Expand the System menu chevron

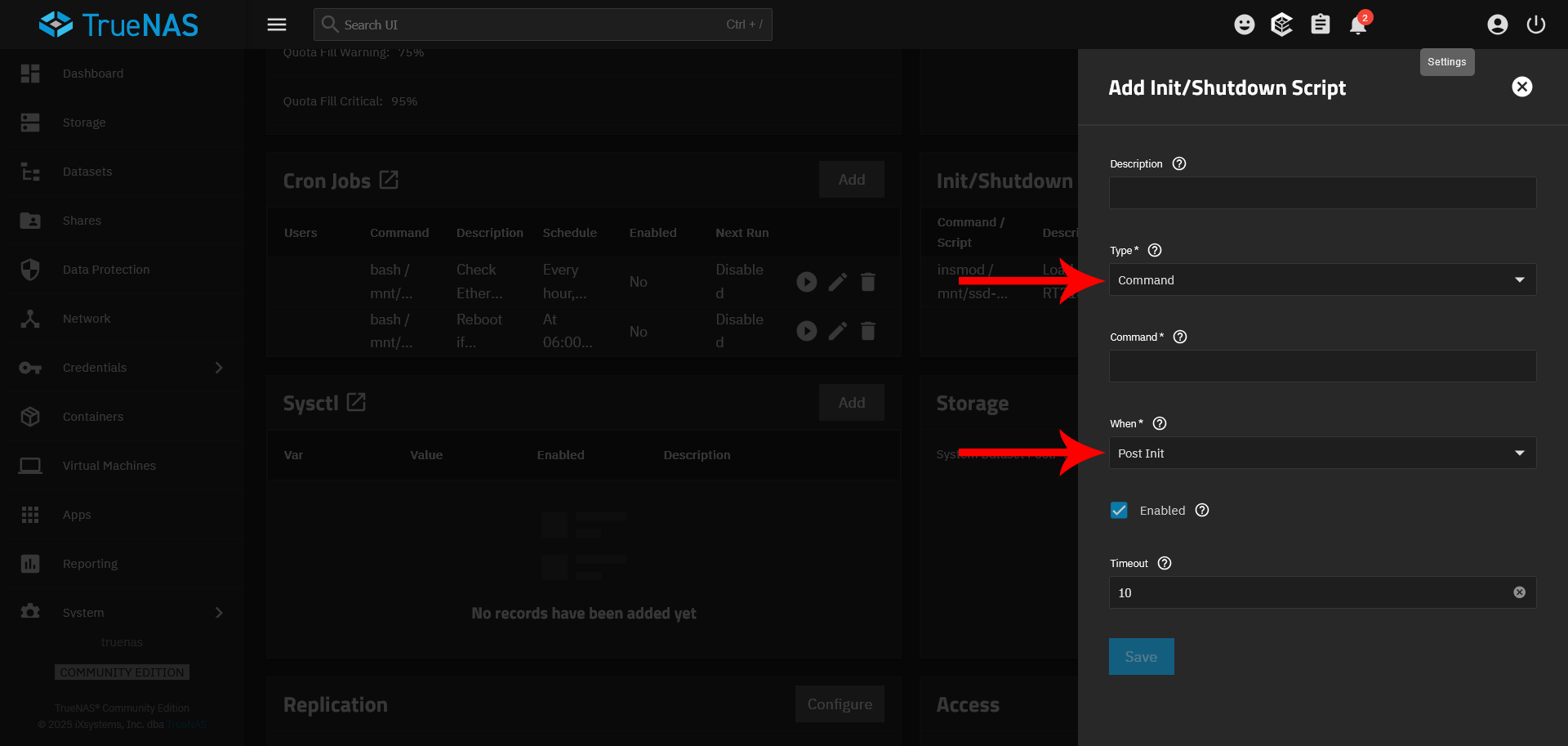click(219, 613)
